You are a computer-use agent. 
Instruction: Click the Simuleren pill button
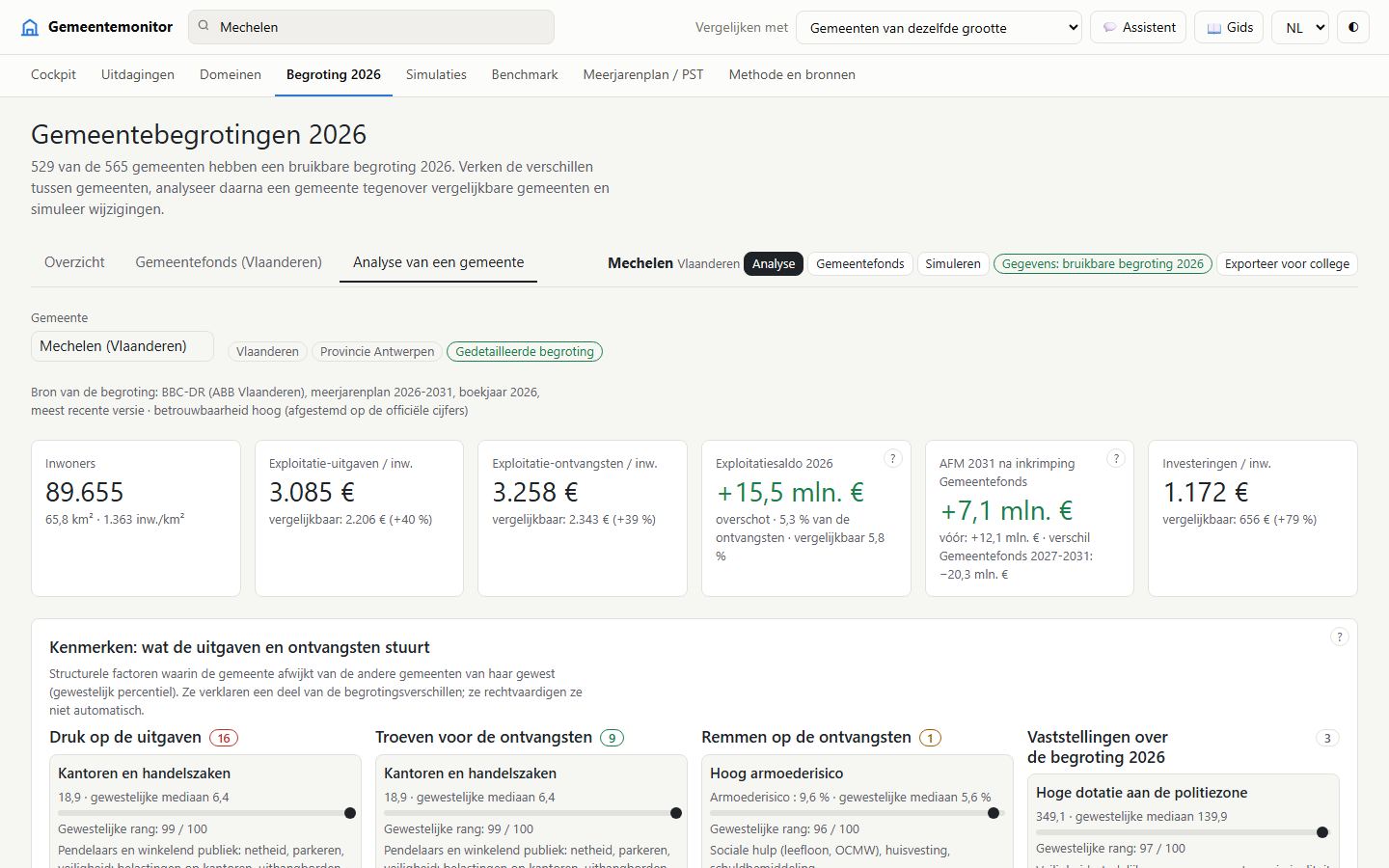pyautogui.click(x=953, y=263)
